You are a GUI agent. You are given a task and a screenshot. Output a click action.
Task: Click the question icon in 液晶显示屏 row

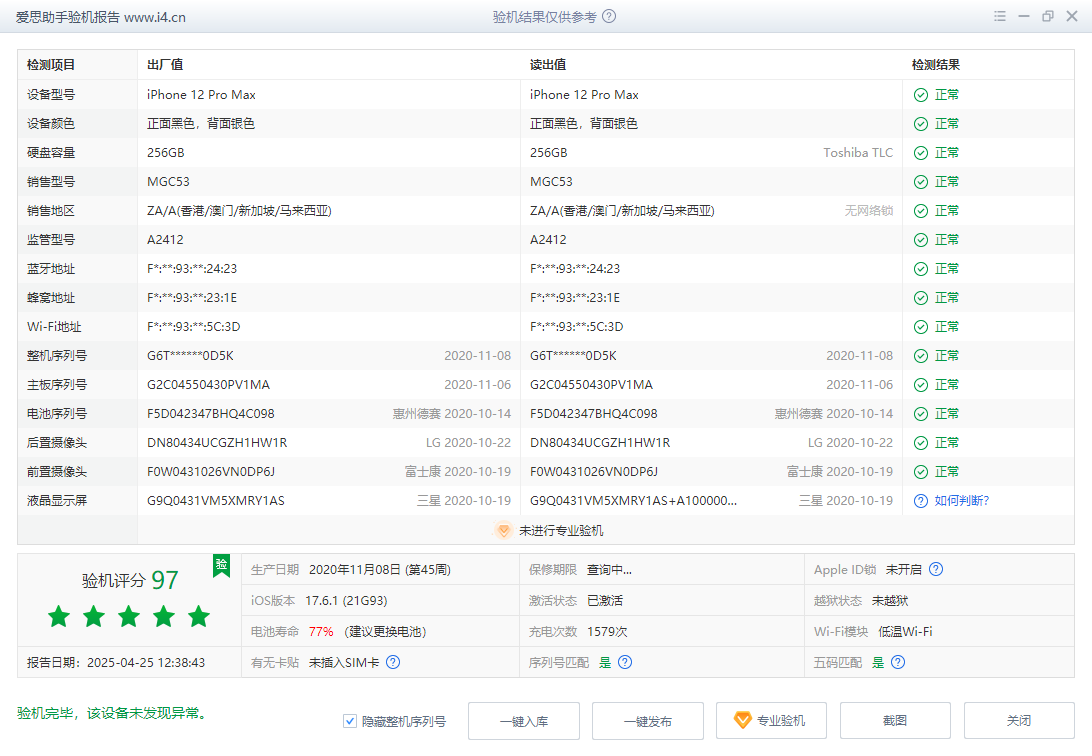(x=921, y=501)
